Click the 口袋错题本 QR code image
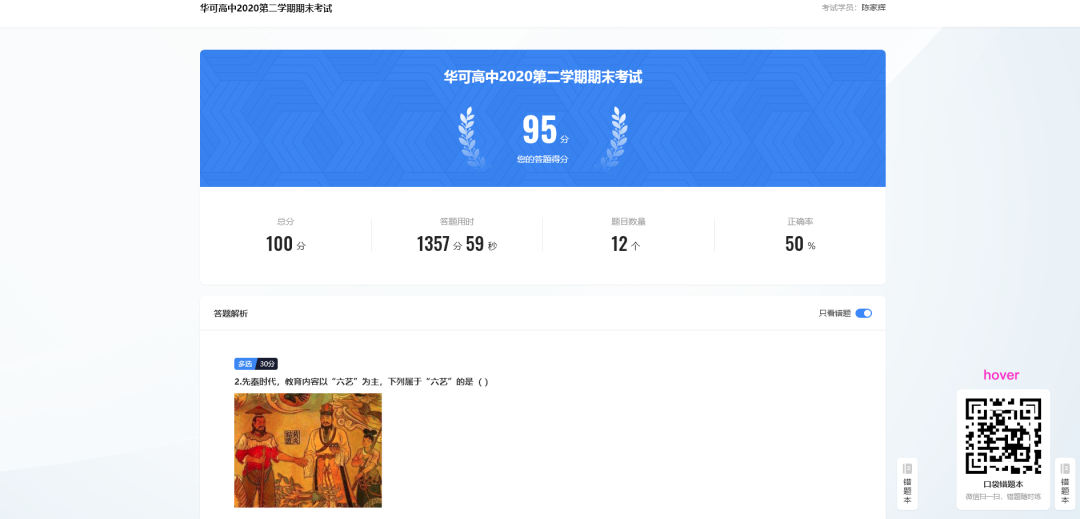The image size is (1080, 519). tap(1003, 435)
